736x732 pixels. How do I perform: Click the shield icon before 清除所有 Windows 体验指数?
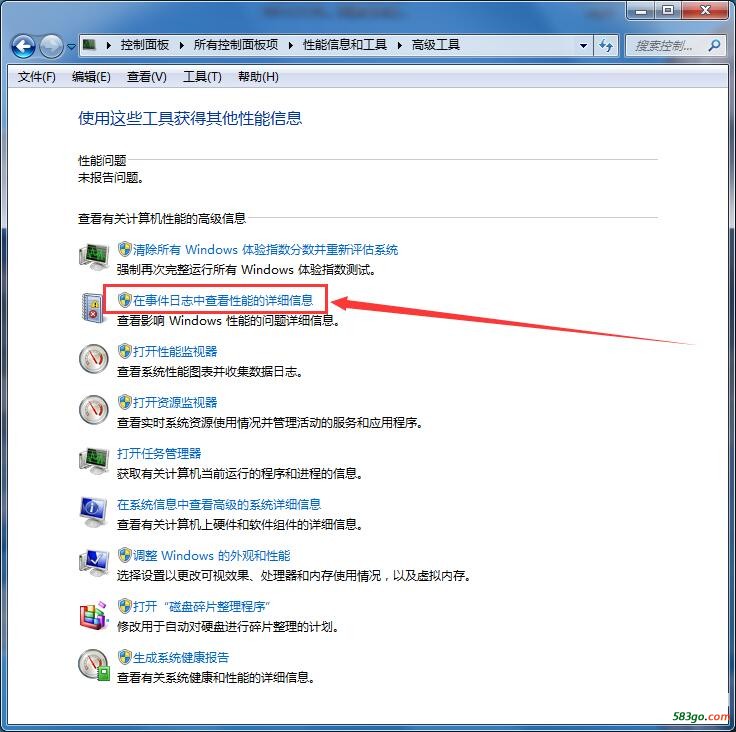click(x=124, y=249)
